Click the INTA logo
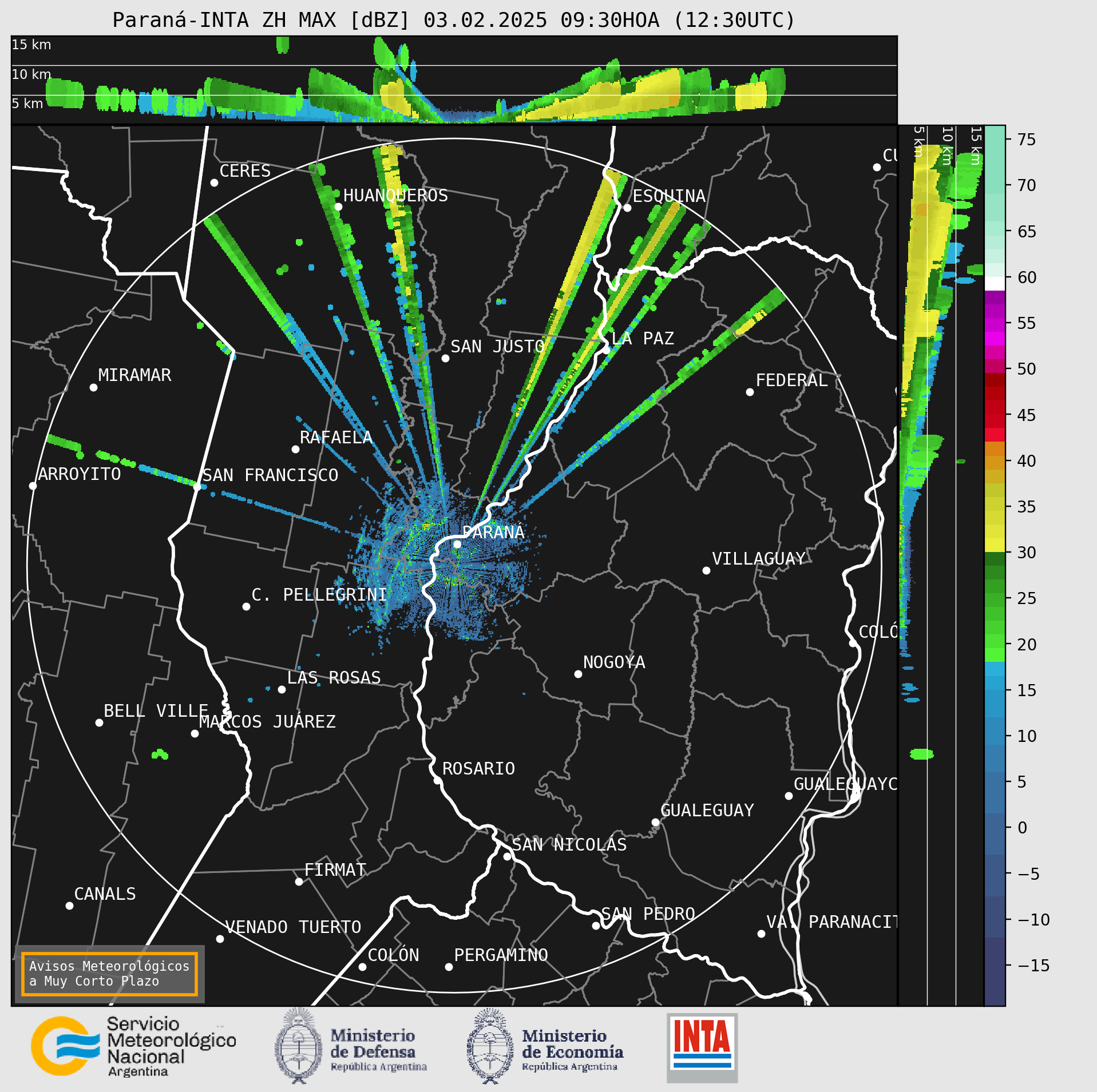The width and height of the screenshot is (1097, 1092). coord(702,1047)
